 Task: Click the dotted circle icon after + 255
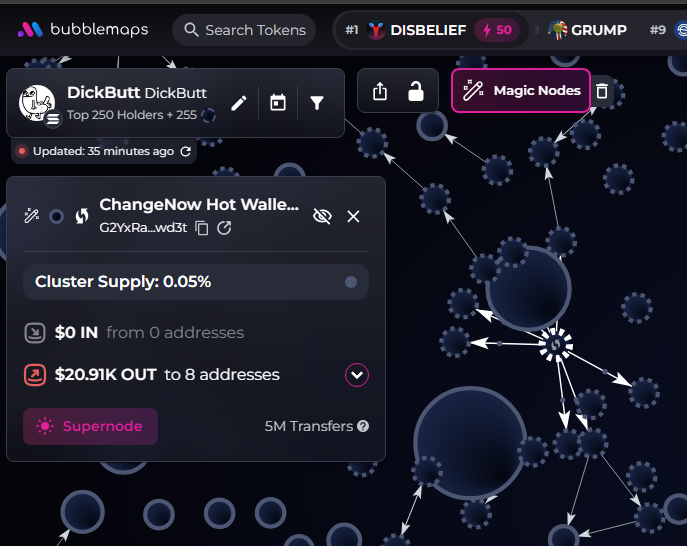click(208, 115)
